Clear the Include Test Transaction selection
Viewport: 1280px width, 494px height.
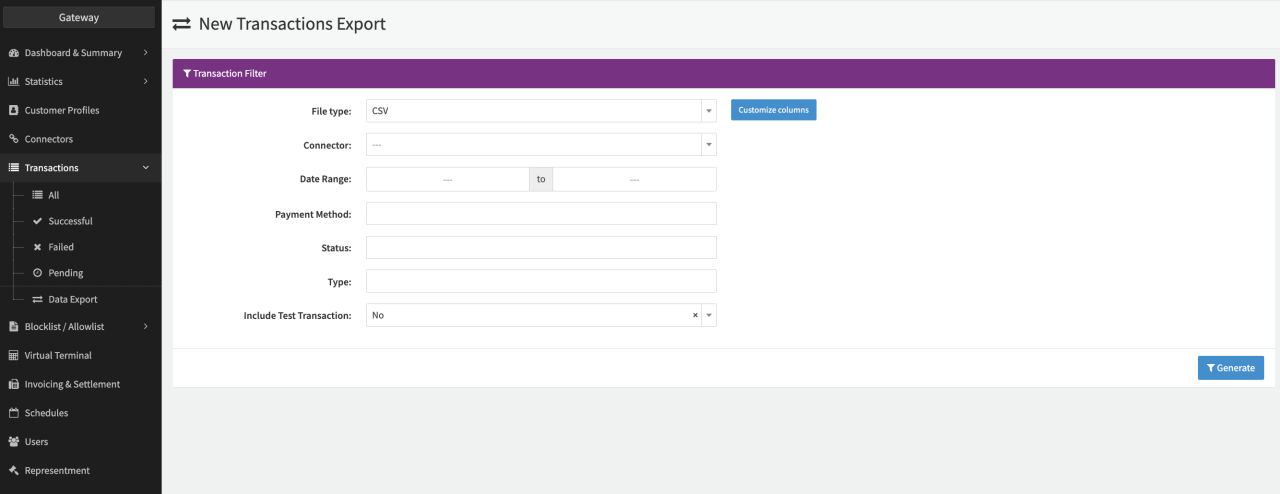[695, 315]
